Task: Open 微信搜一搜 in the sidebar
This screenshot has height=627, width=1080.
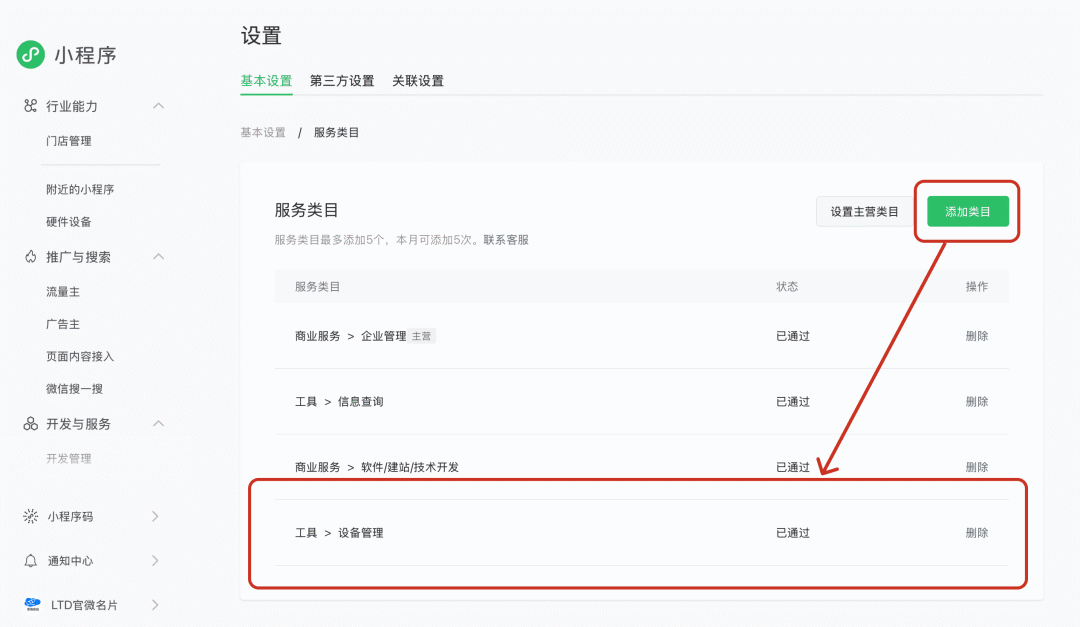Action: click(x=74, y=388)
